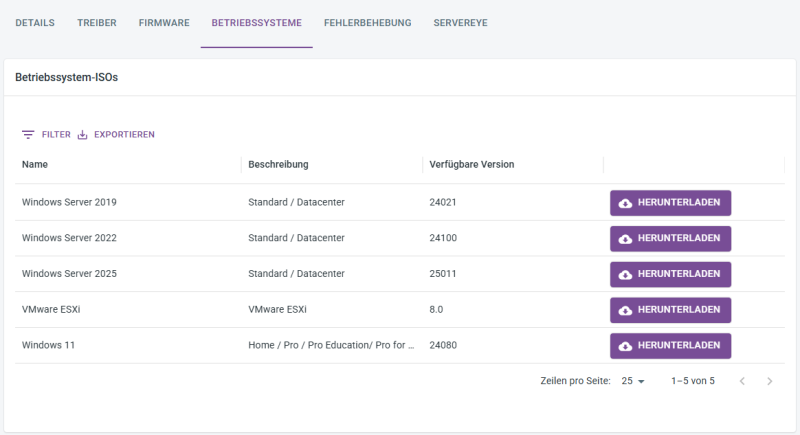Open the Firmware tab
Image resolution: width=800 pixels, height=435 pixels.
pos(164,23)
